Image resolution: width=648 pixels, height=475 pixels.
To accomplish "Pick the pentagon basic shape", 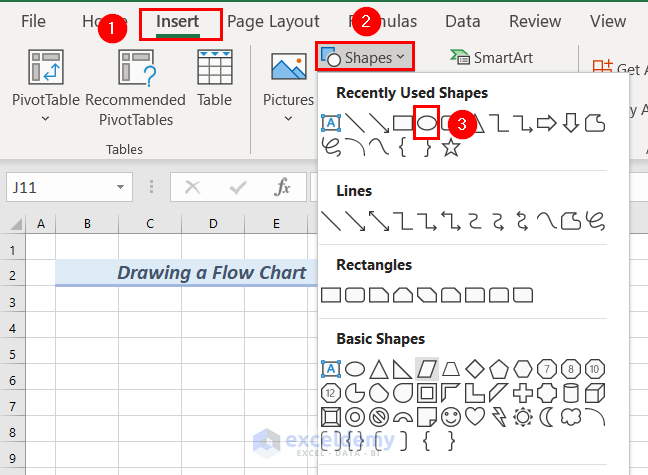I will (499, 369).
